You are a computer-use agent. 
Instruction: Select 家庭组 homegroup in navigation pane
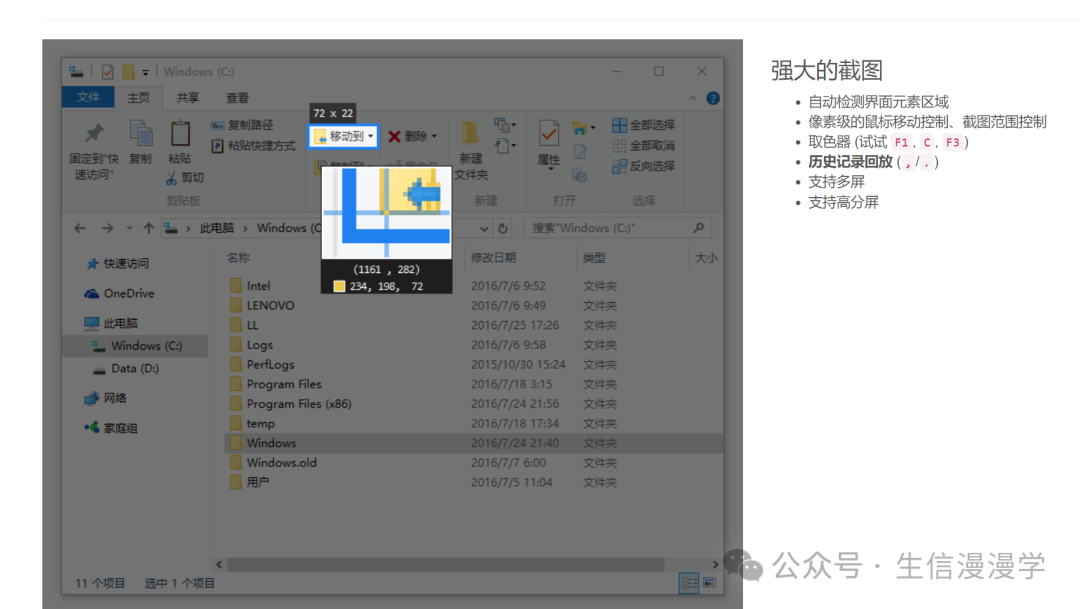coord(111,428)
